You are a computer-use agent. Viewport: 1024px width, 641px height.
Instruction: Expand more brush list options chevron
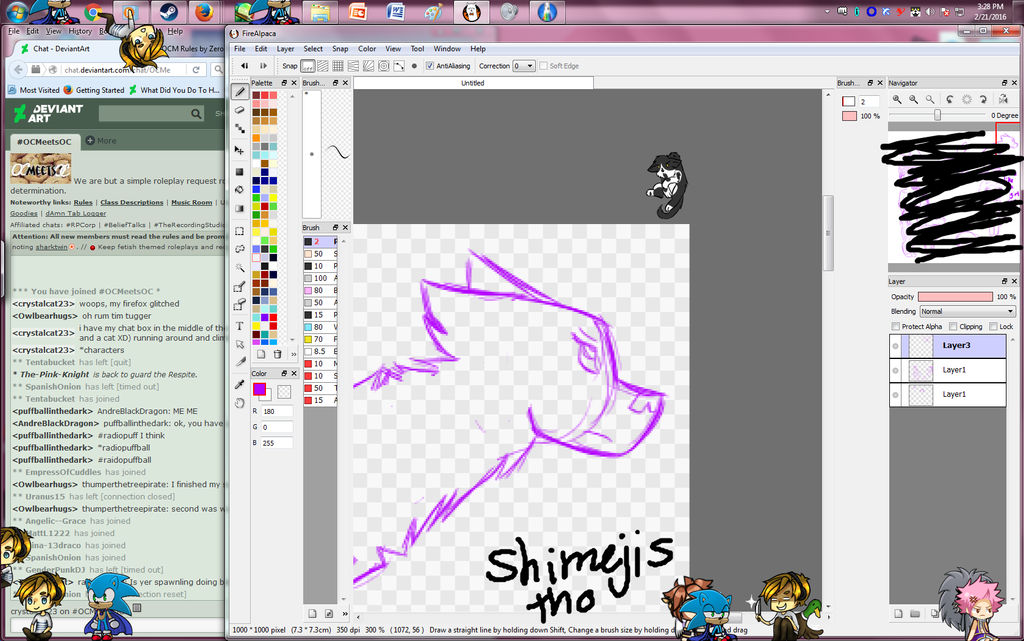[x=344, y=614]
